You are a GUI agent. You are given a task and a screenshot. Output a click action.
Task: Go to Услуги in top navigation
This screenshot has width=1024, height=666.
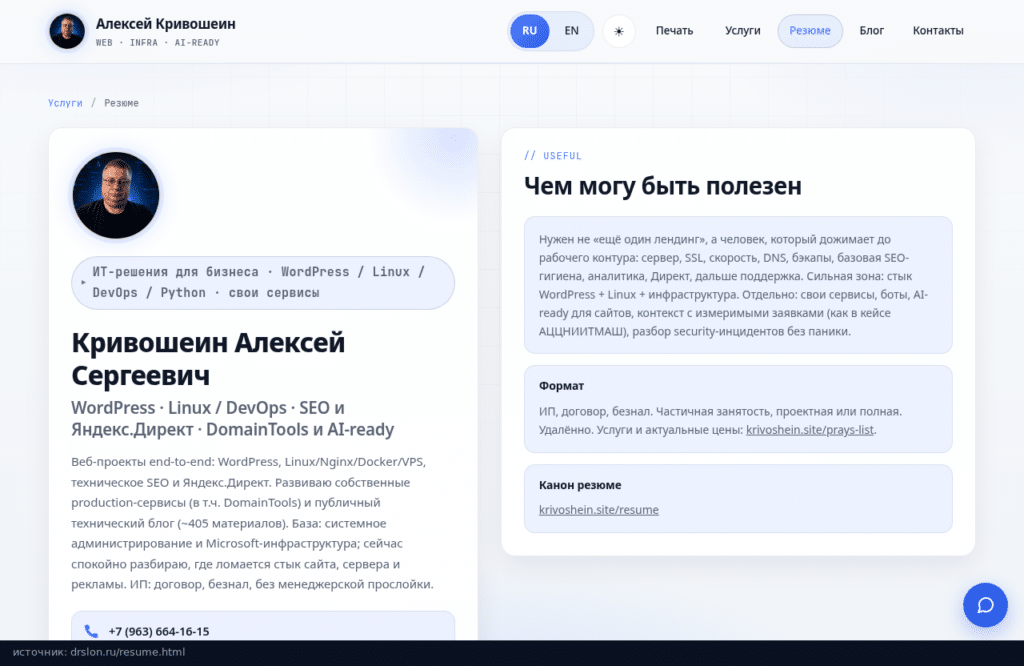click(x=743, y=31)
